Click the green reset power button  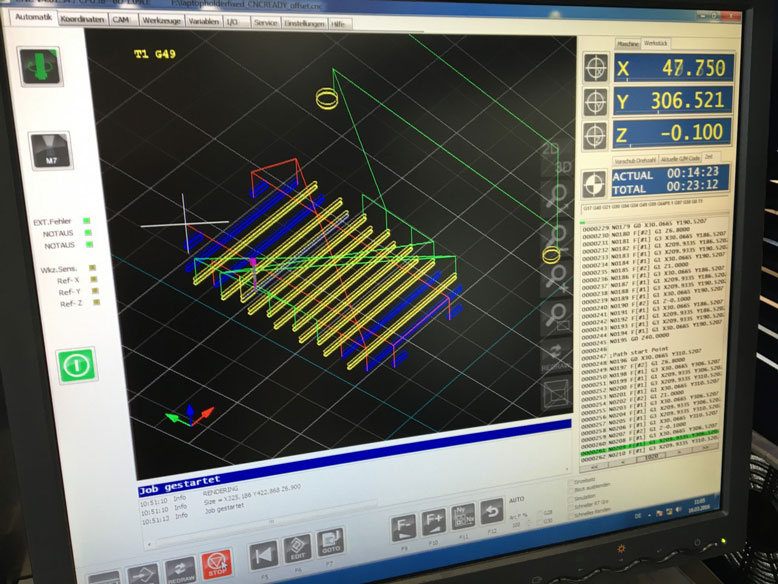point(77,366)
